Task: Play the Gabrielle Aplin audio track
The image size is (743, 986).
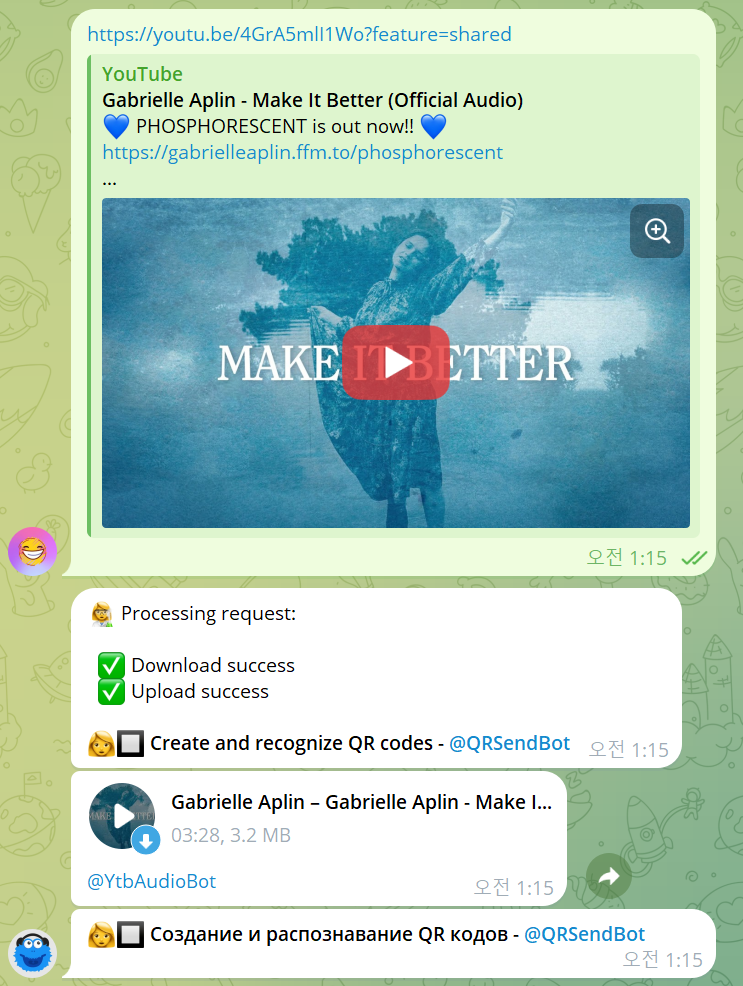Action: tap(120, 815)
